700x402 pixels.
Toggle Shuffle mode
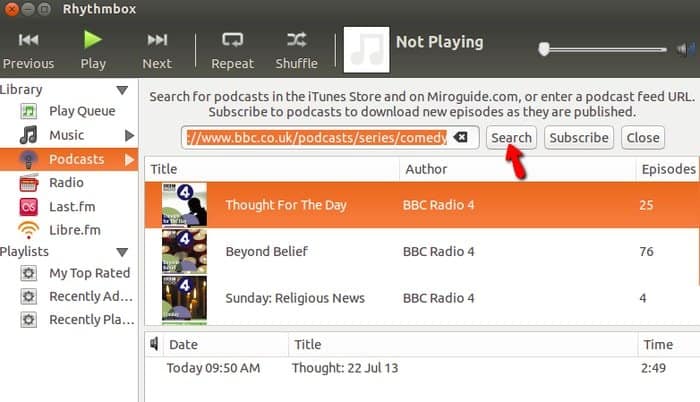(296, 50)
